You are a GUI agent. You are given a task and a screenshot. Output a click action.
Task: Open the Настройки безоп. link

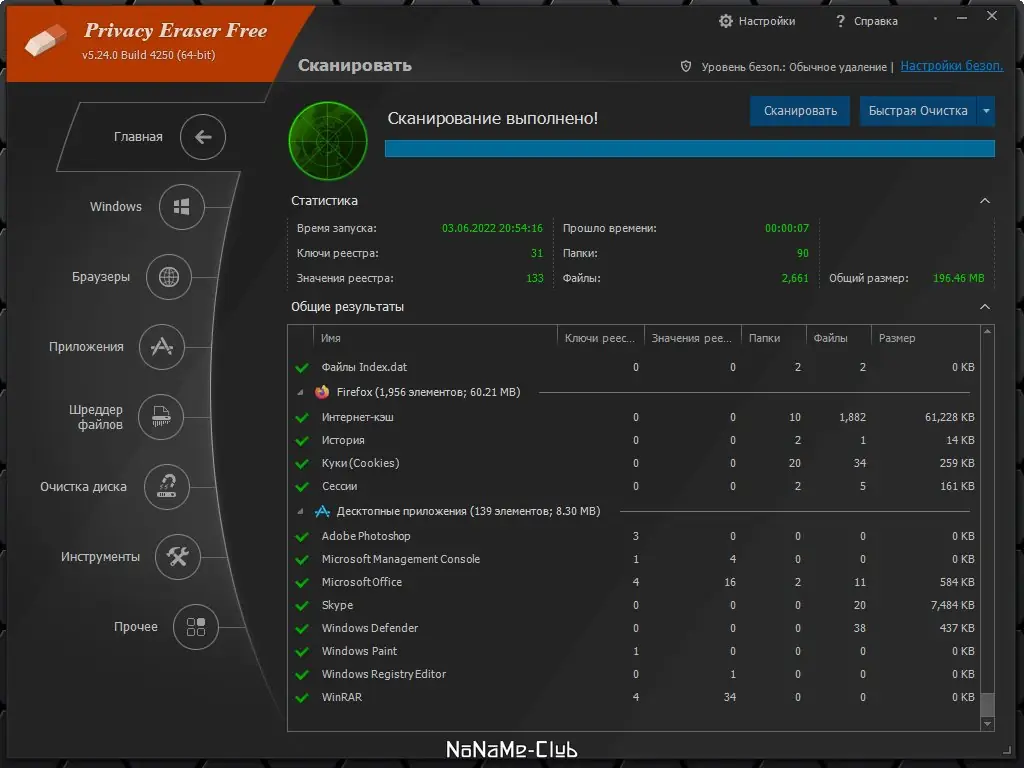952,65
